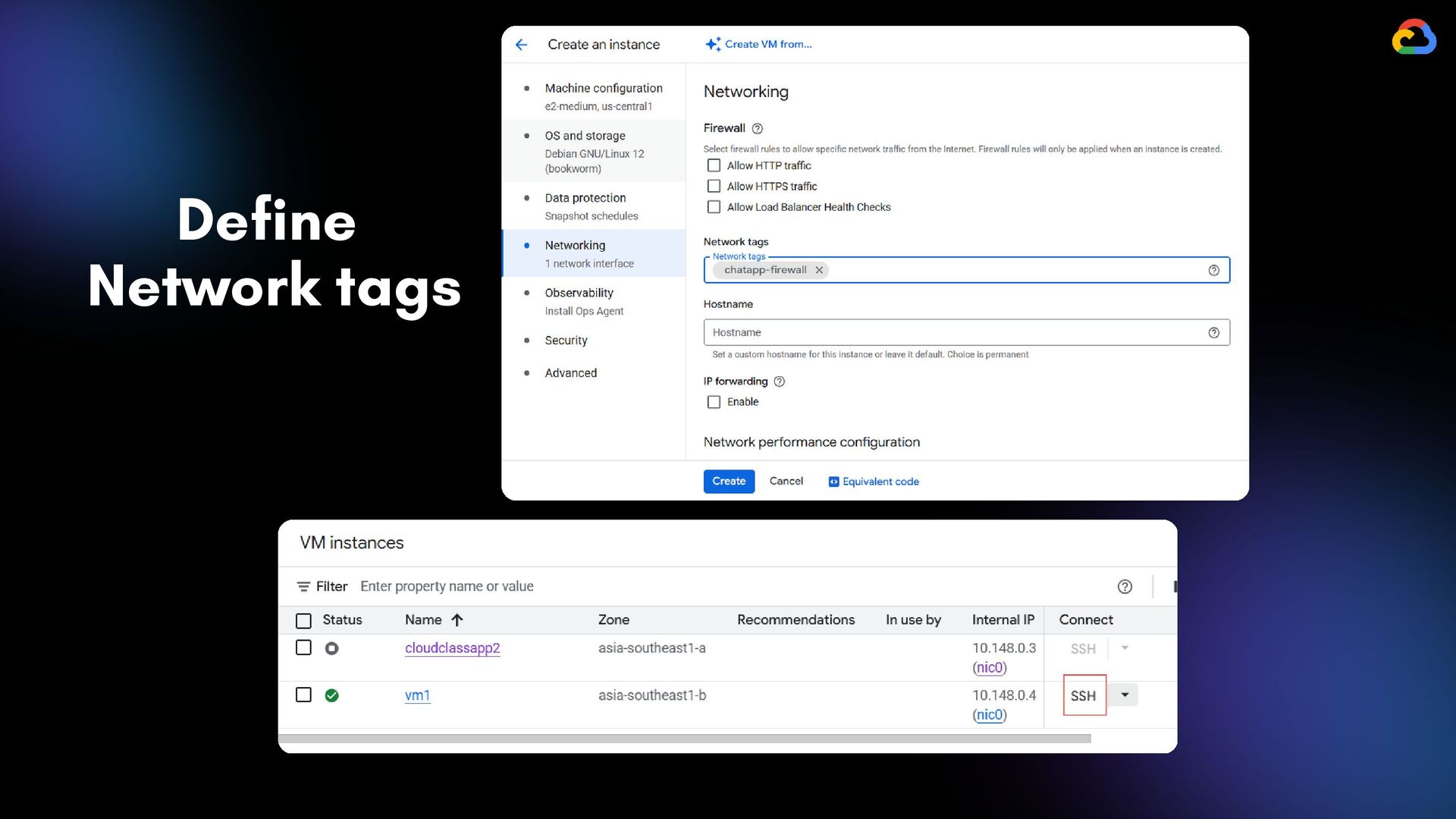Viewport: 1456px width, 819px height.
Task: Open the cloudclassapp2 instance link
Action: 452,648
